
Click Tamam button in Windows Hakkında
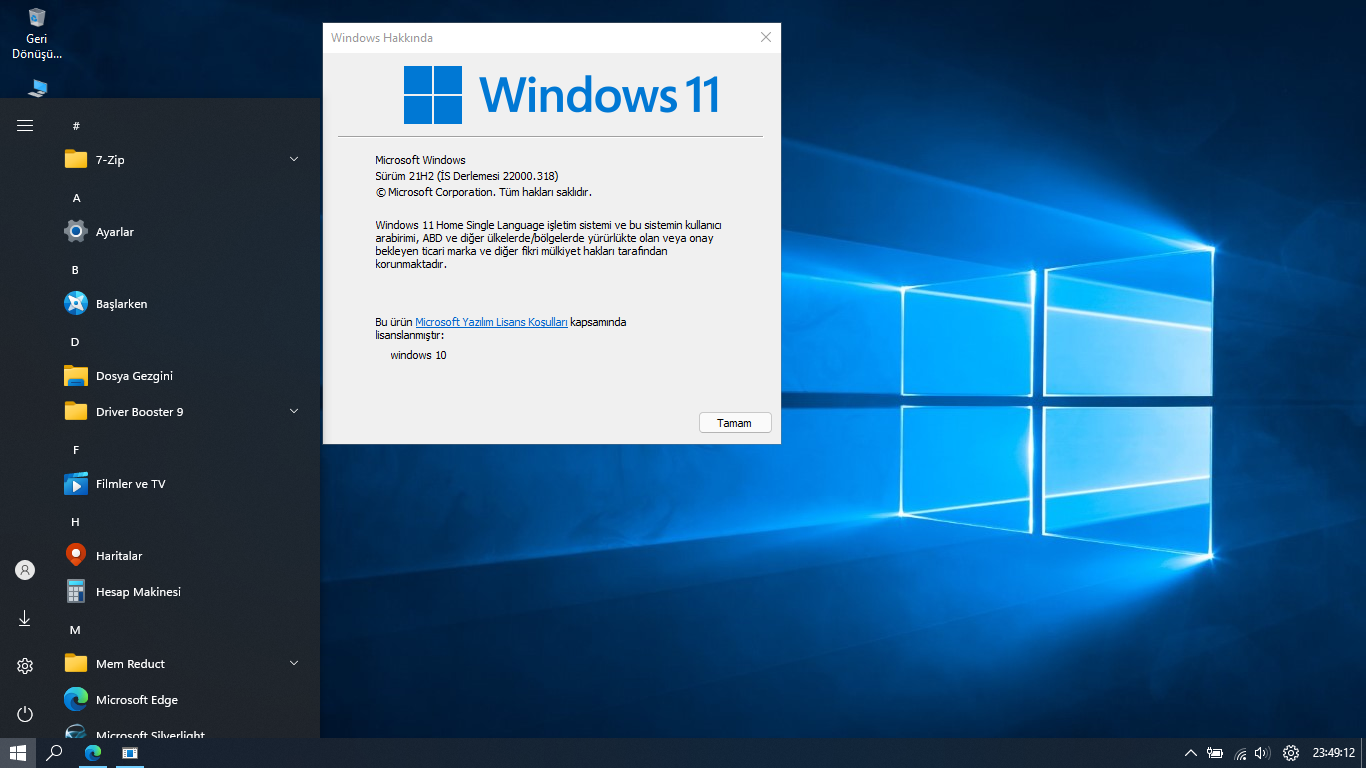point(735,423)
